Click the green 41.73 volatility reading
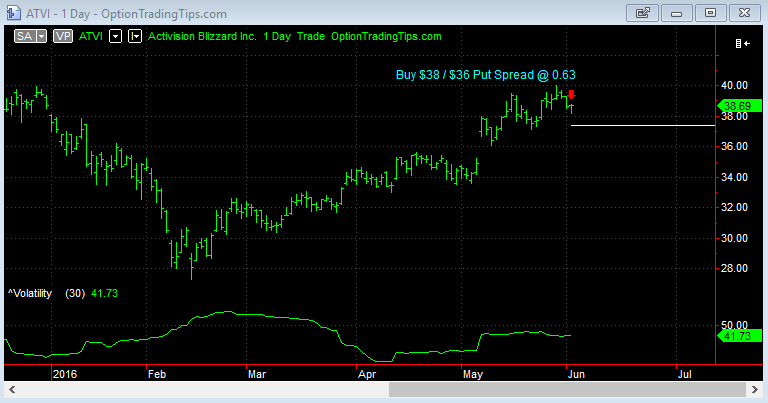Viewport: 768px width, 403px height. click(104, 293)
